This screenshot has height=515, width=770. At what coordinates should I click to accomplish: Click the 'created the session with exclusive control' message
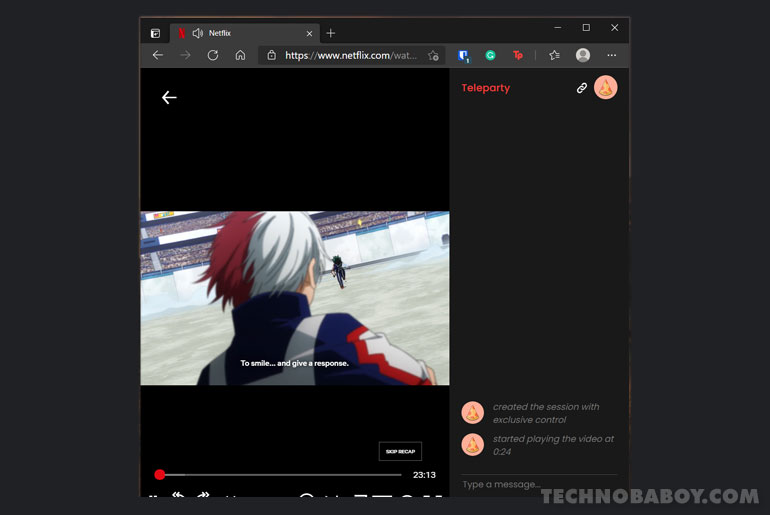tap(546, 413)
